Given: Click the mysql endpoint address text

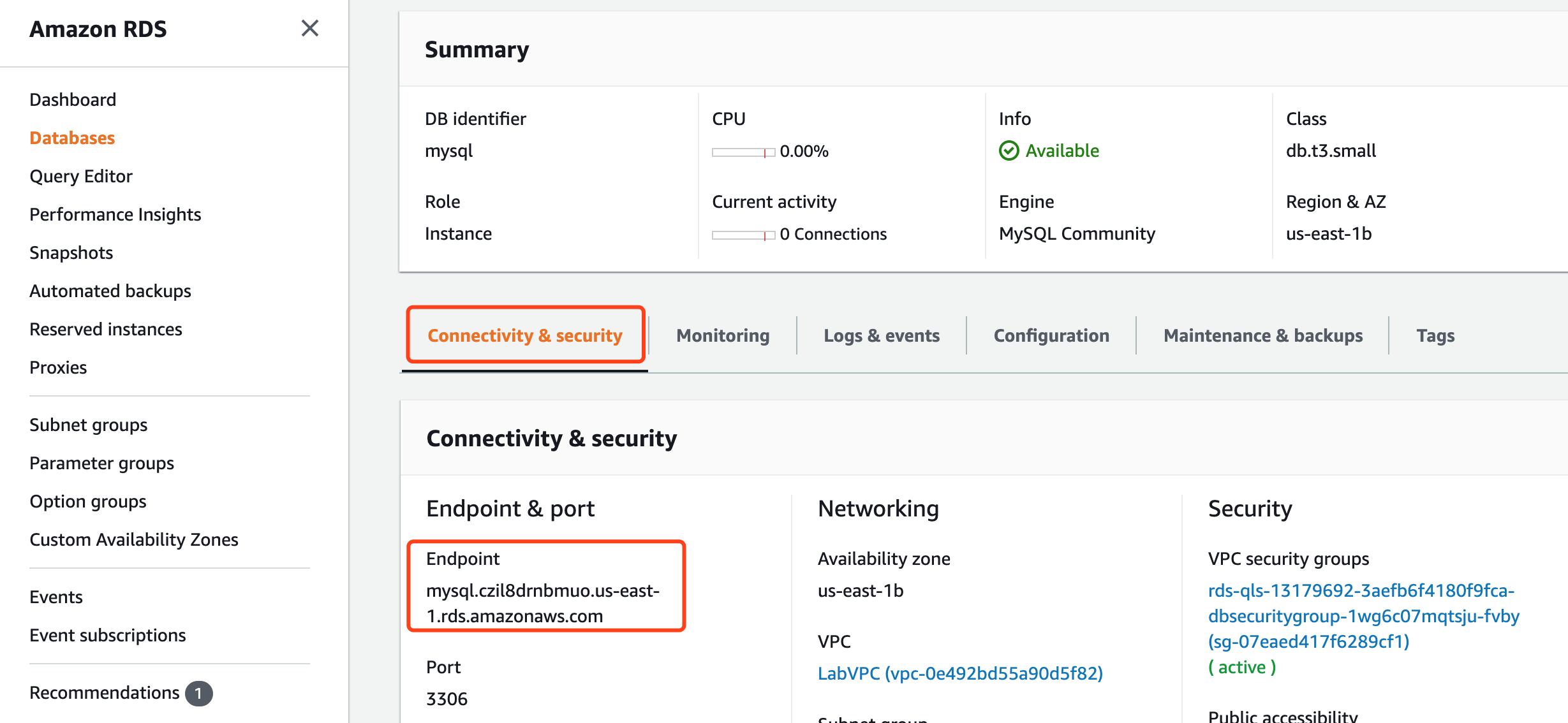Looking at the screenshot, I should [x=543, y=603].
